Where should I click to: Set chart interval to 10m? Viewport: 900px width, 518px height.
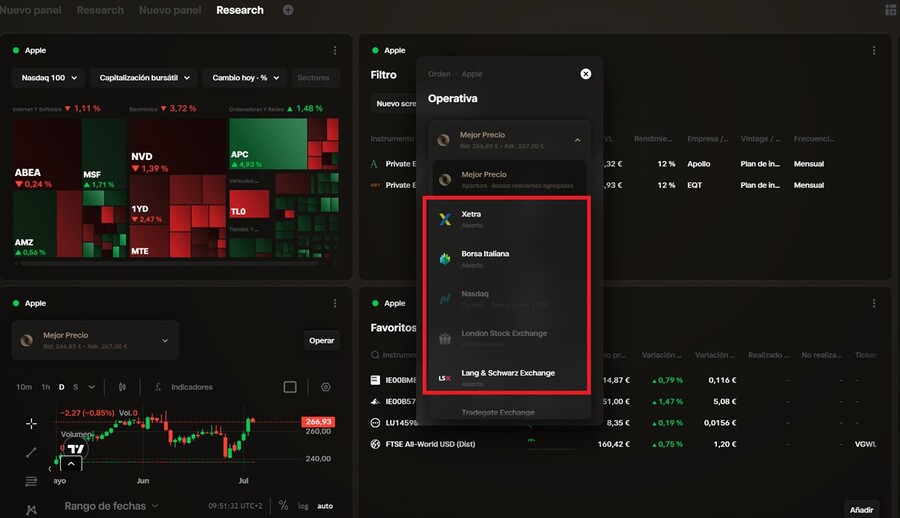pyautogui.click(x=24, y=387)
